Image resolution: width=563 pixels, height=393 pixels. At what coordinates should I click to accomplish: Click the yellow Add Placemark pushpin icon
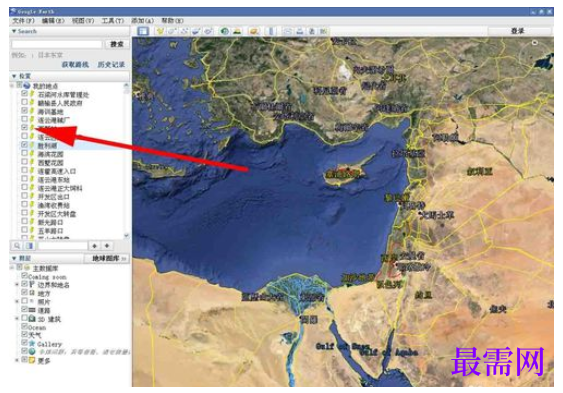pyautogui.click(x=160, y=31)
